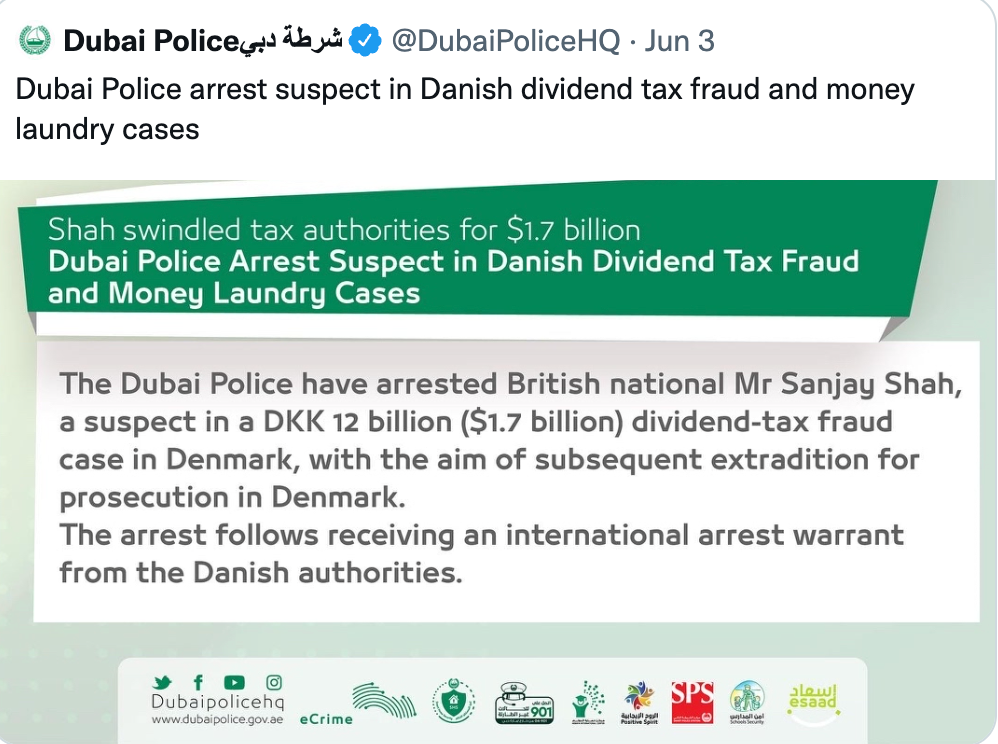
Task: Click the Positive Spirit colorful logo
Action: tap(639, 703)
